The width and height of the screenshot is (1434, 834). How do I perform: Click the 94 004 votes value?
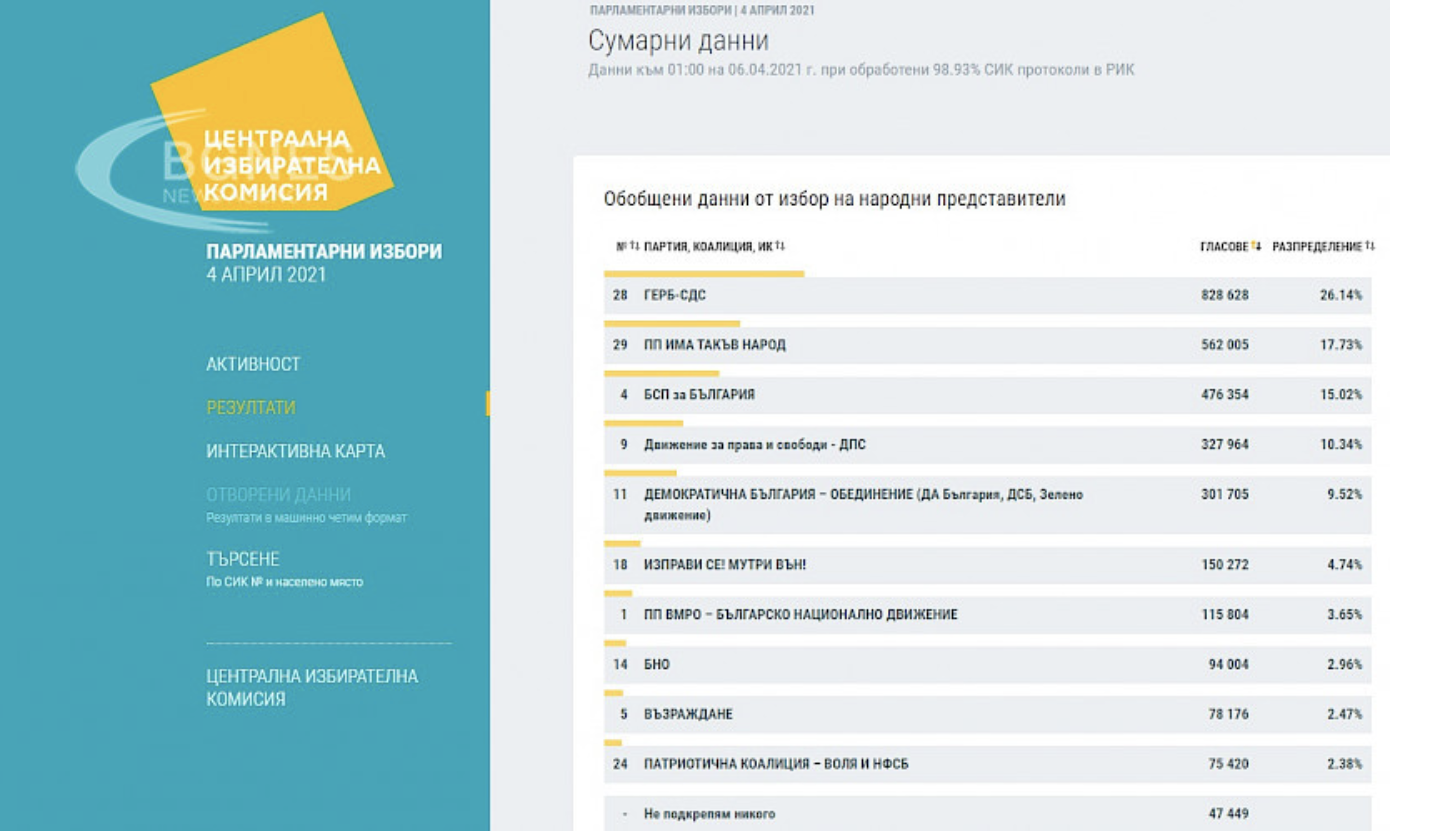(x=1228, y=665)
